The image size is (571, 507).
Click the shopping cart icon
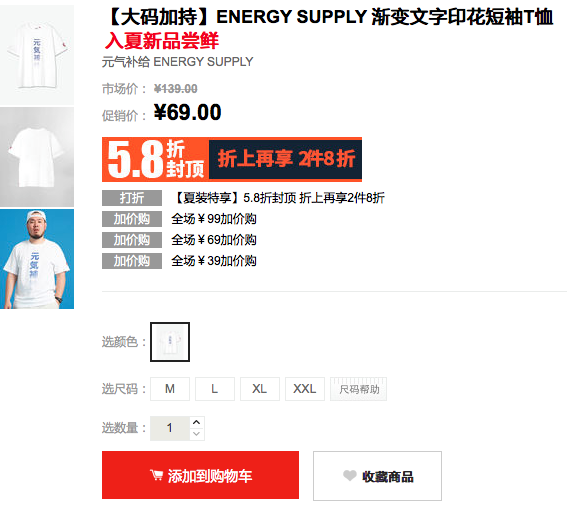157,475
